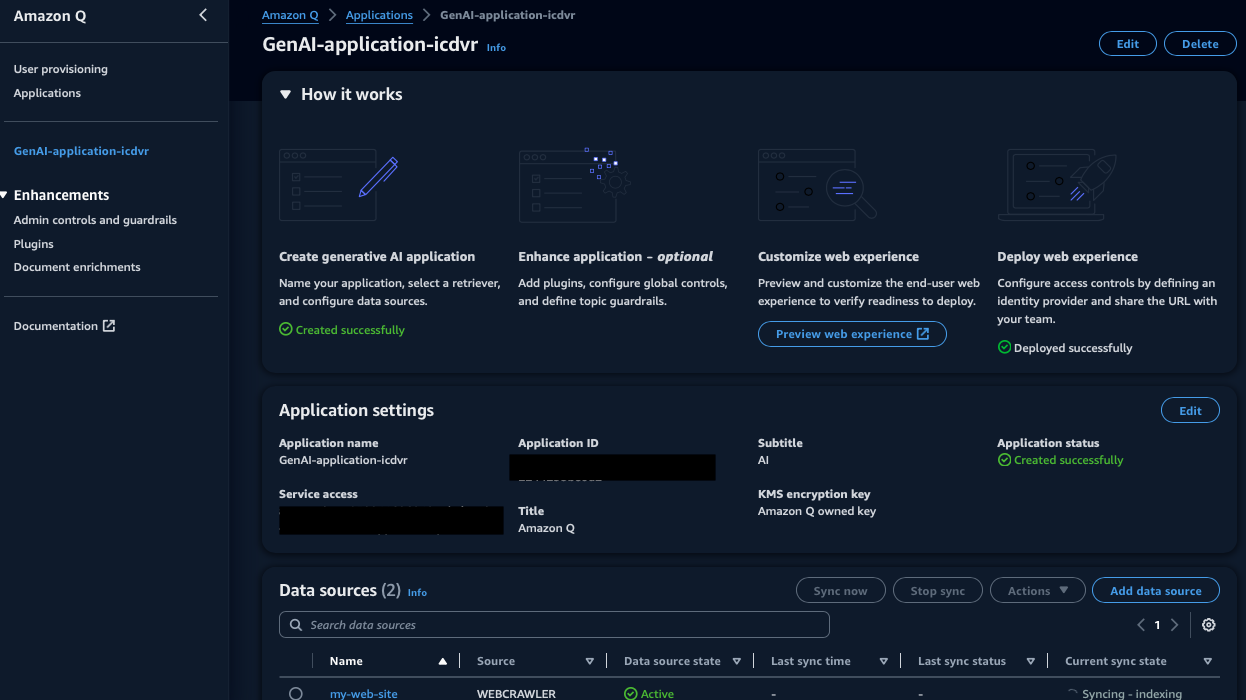
Task: Click the Applications breadcrumb link
Action: 379,15
